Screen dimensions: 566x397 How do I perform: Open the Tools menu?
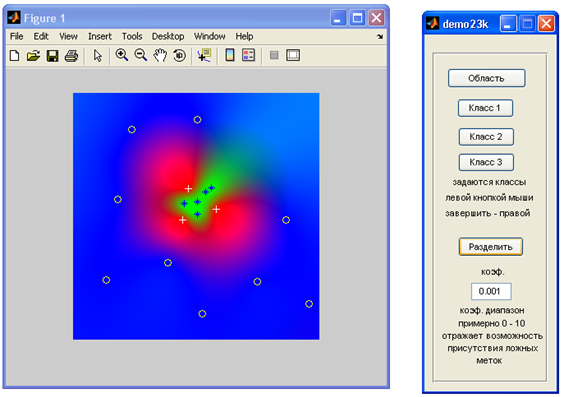point(132,36)
